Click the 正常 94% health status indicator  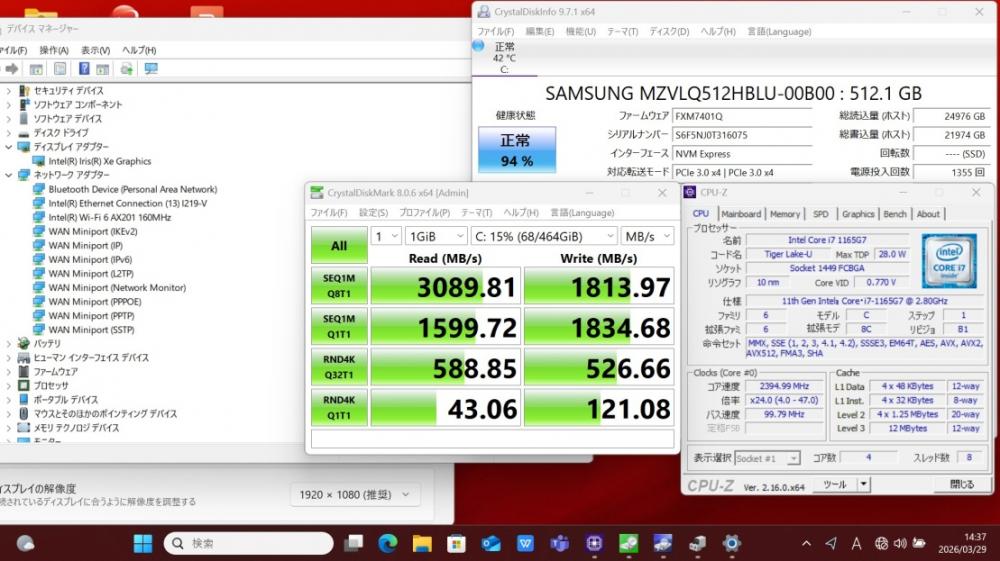pyautogui.click(x=517, y=151)
